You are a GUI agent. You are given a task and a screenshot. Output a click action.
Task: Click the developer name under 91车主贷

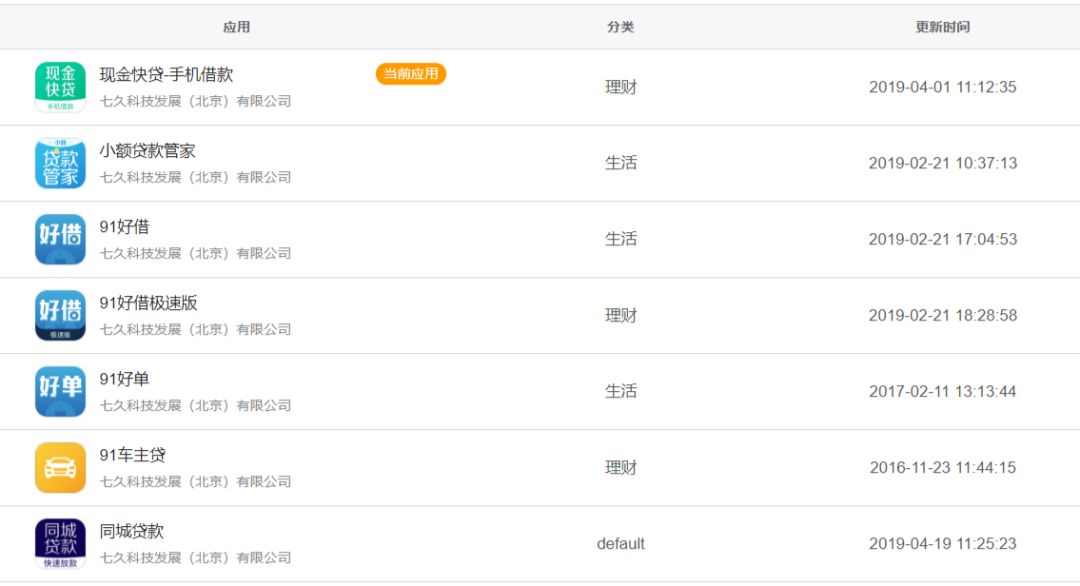click(x=195, y=481)
